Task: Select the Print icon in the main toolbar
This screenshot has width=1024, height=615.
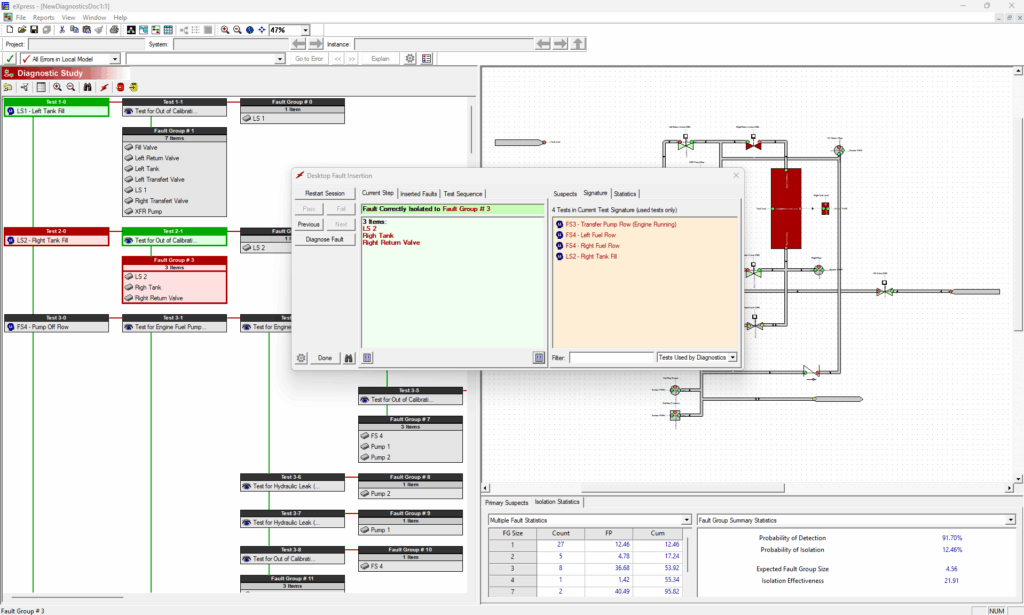Action: (113, 29)
